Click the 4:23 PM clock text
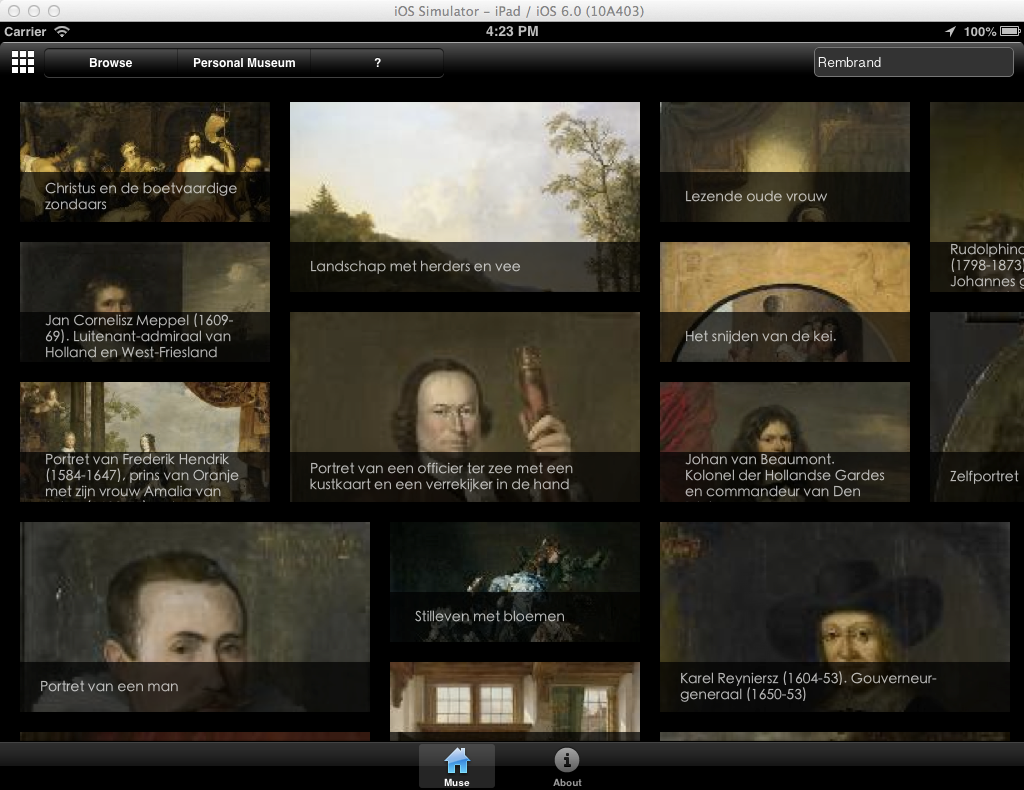Image resolution: width=1024 pixels, height=790 pixels. pos(512,31)
